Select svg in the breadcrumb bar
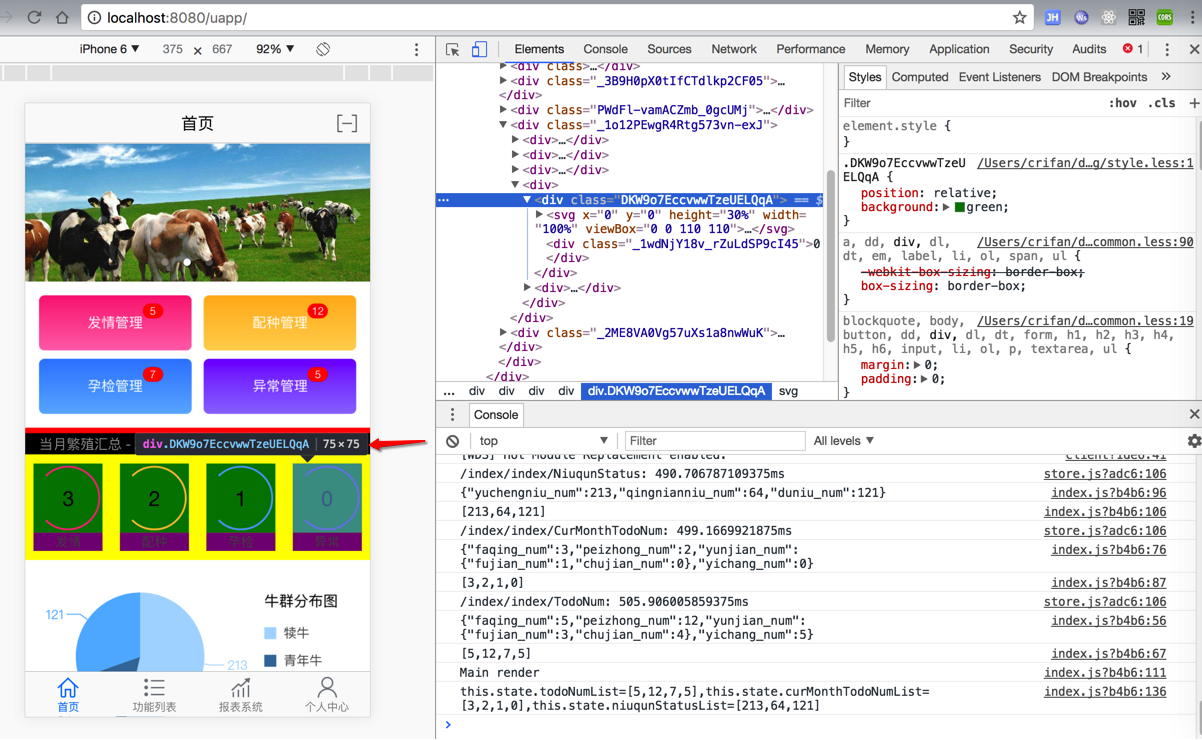 point(788,391)
